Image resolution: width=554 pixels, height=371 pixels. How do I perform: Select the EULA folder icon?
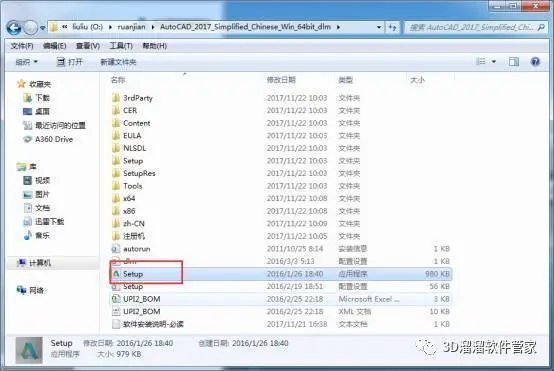coord(116,136)
